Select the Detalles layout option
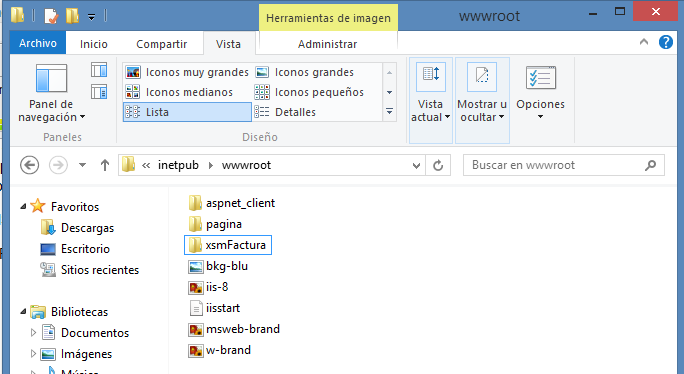The image size is (684, 374). [x=285, y=112]
